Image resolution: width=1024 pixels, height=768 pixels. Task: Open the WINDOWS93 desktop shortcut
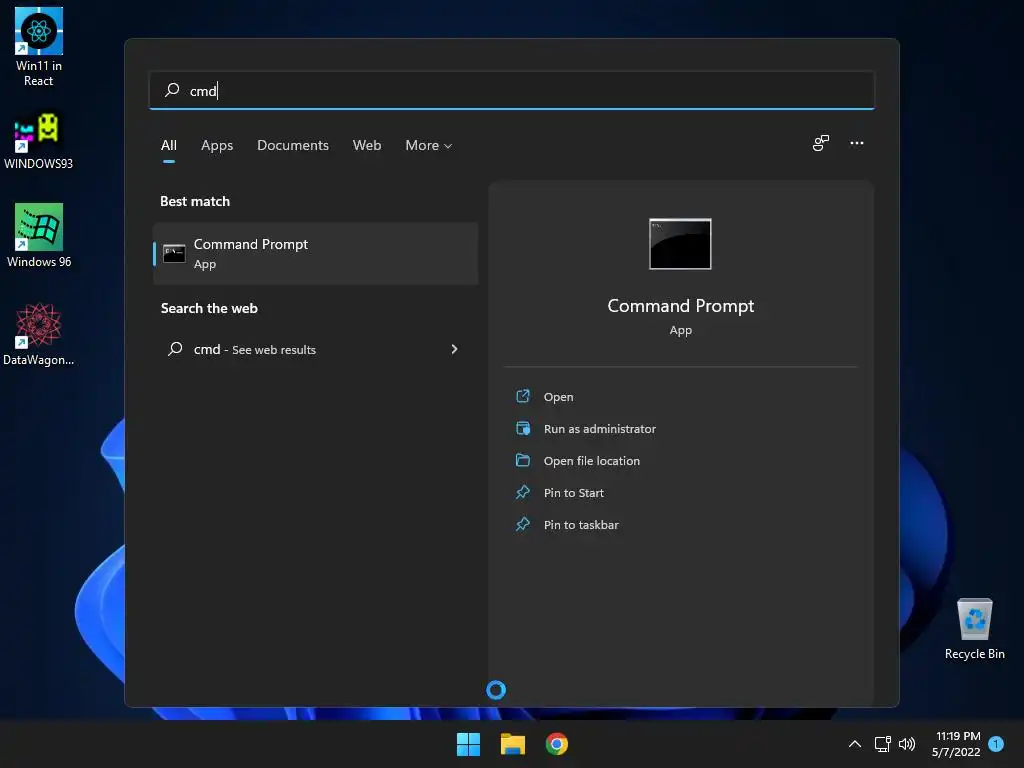(39, 141)
